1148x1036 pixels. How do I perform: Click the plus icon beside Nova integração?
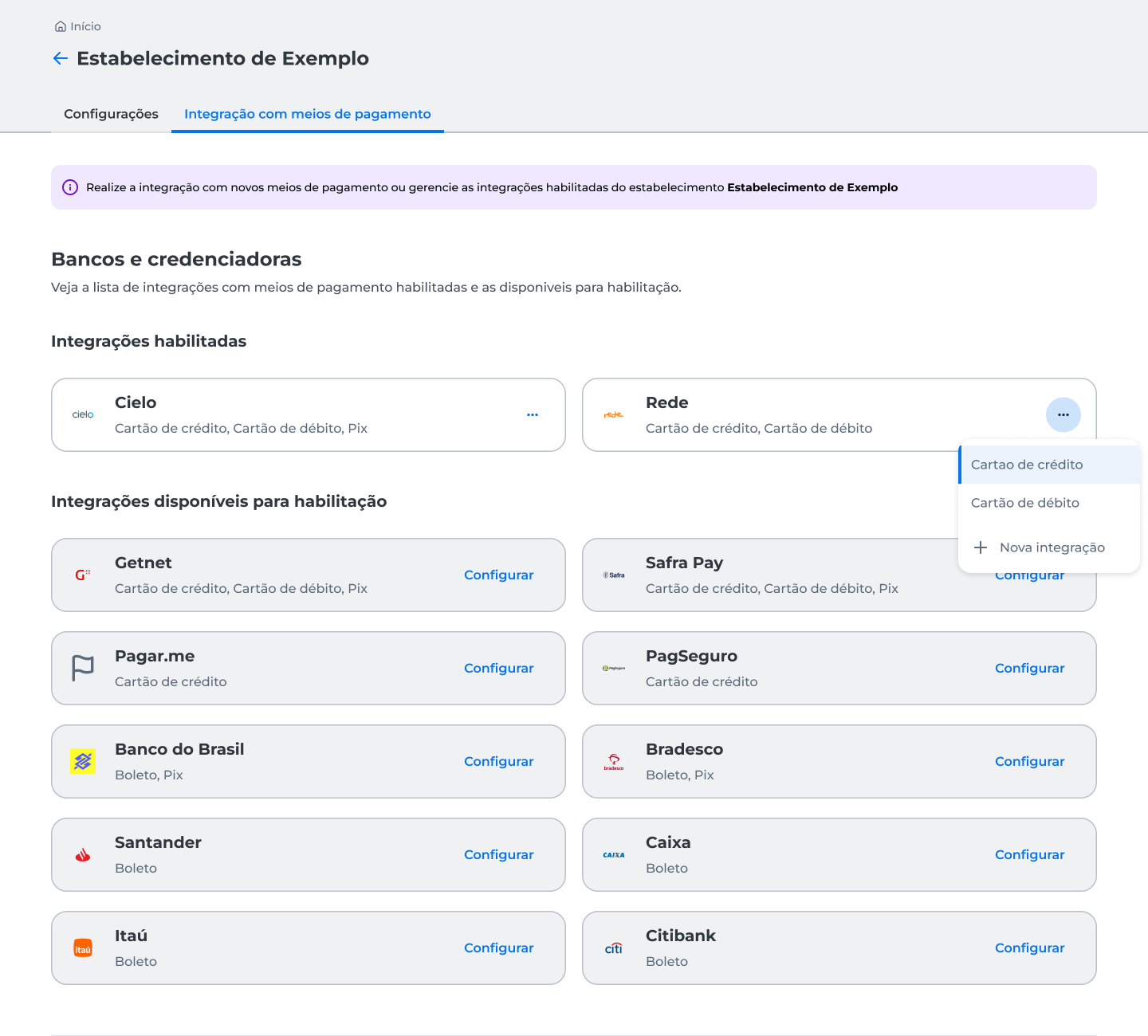[981, 547]
